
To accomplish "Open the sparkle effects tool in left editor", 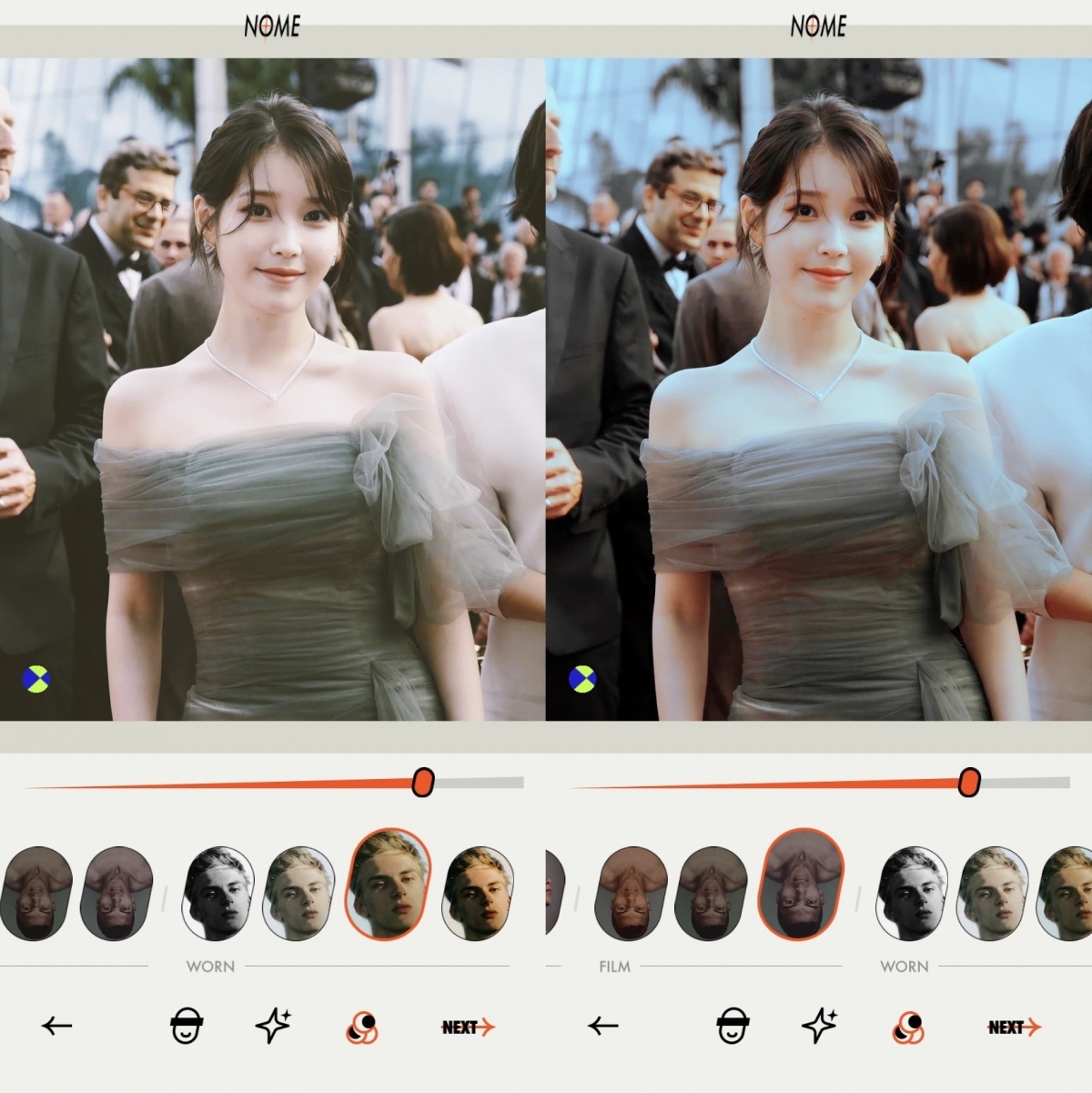I will pyautogui.click(x=273, y=1026).
